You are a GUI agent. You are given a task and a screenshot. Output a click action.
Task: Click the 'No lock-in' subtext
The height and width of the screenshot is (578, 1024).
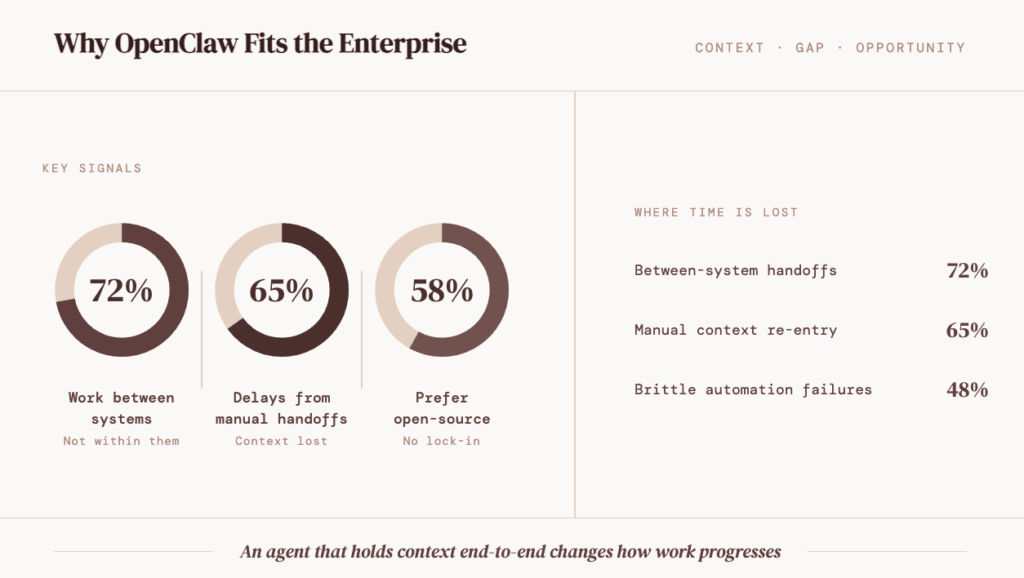[441, 441]
